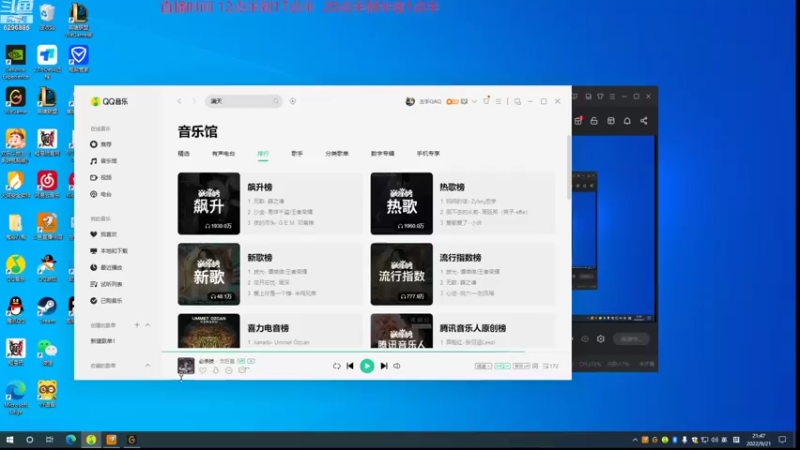Click the search field containing 满天
800x450 pixels.
click(x=243, y=101)
